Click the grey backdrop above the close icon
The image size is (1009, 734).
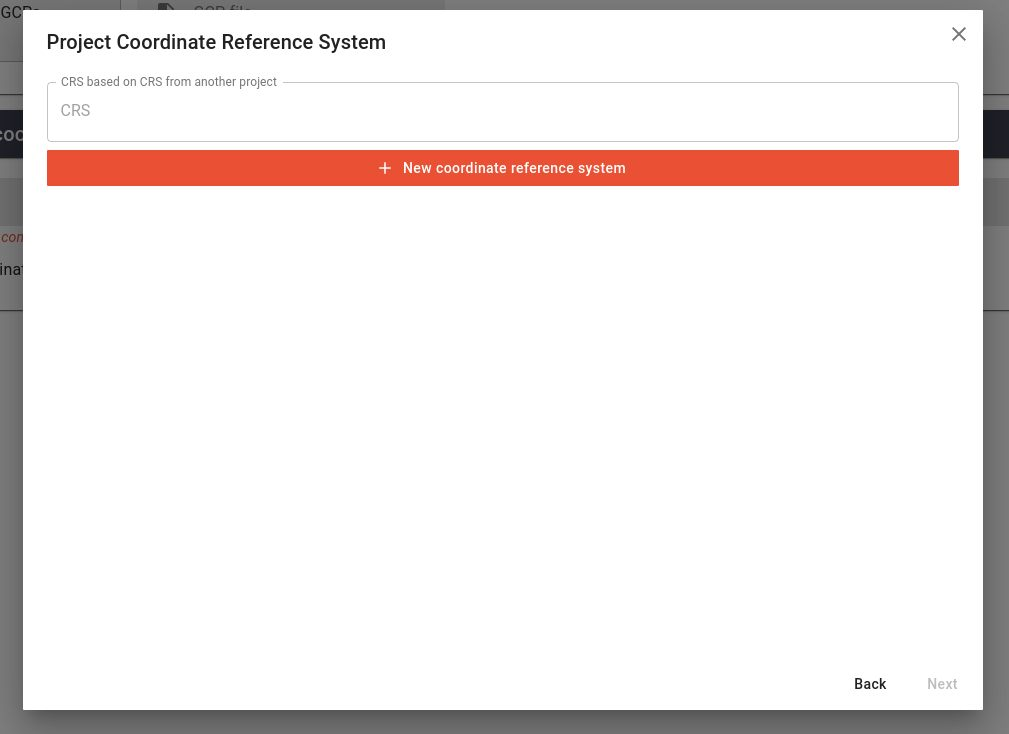click(x=958, y=5)
